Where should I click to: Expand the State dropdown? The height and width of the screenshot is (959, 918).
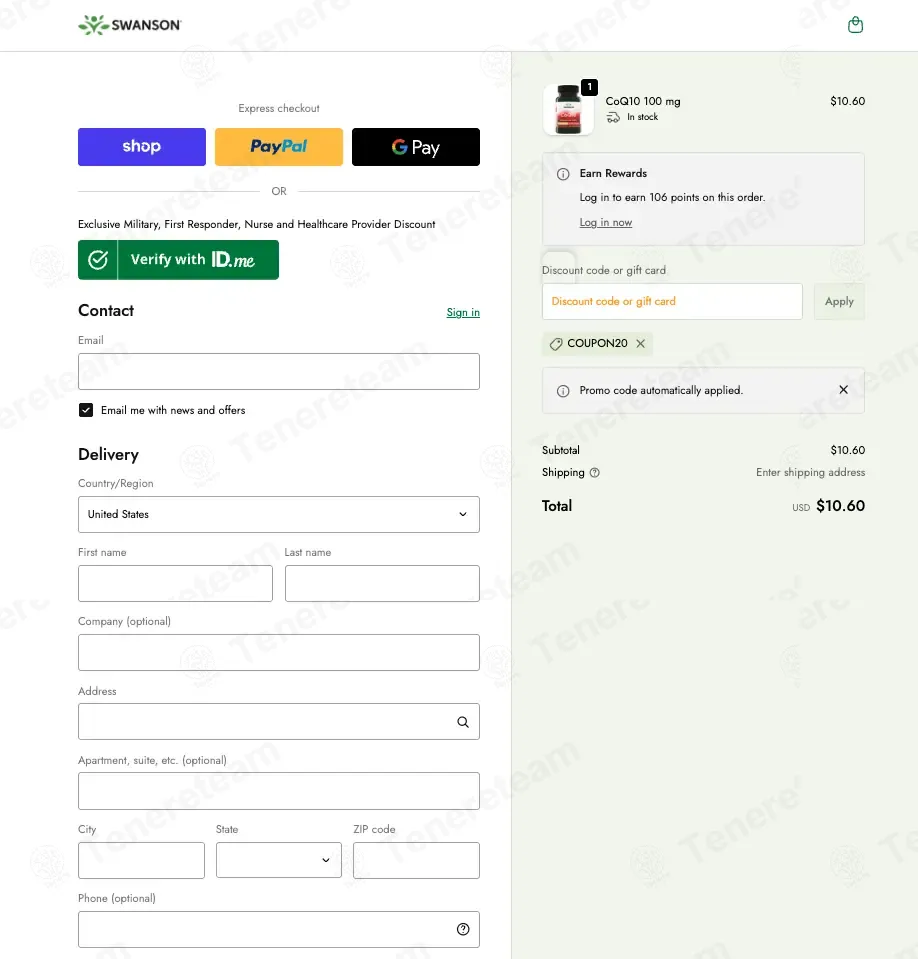pyautogui.click(x=279, y=861)
